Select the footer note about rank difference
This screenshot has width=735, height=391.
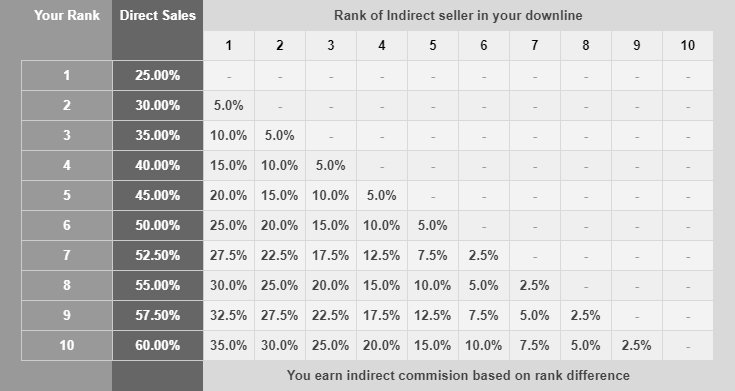(458, 376)
